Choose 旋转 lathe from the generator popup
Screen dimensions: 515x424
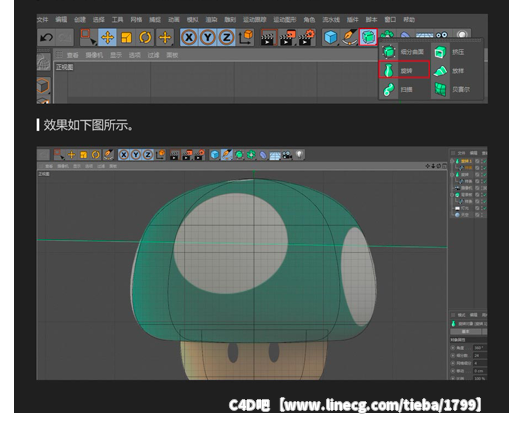(x=404, y=70)
